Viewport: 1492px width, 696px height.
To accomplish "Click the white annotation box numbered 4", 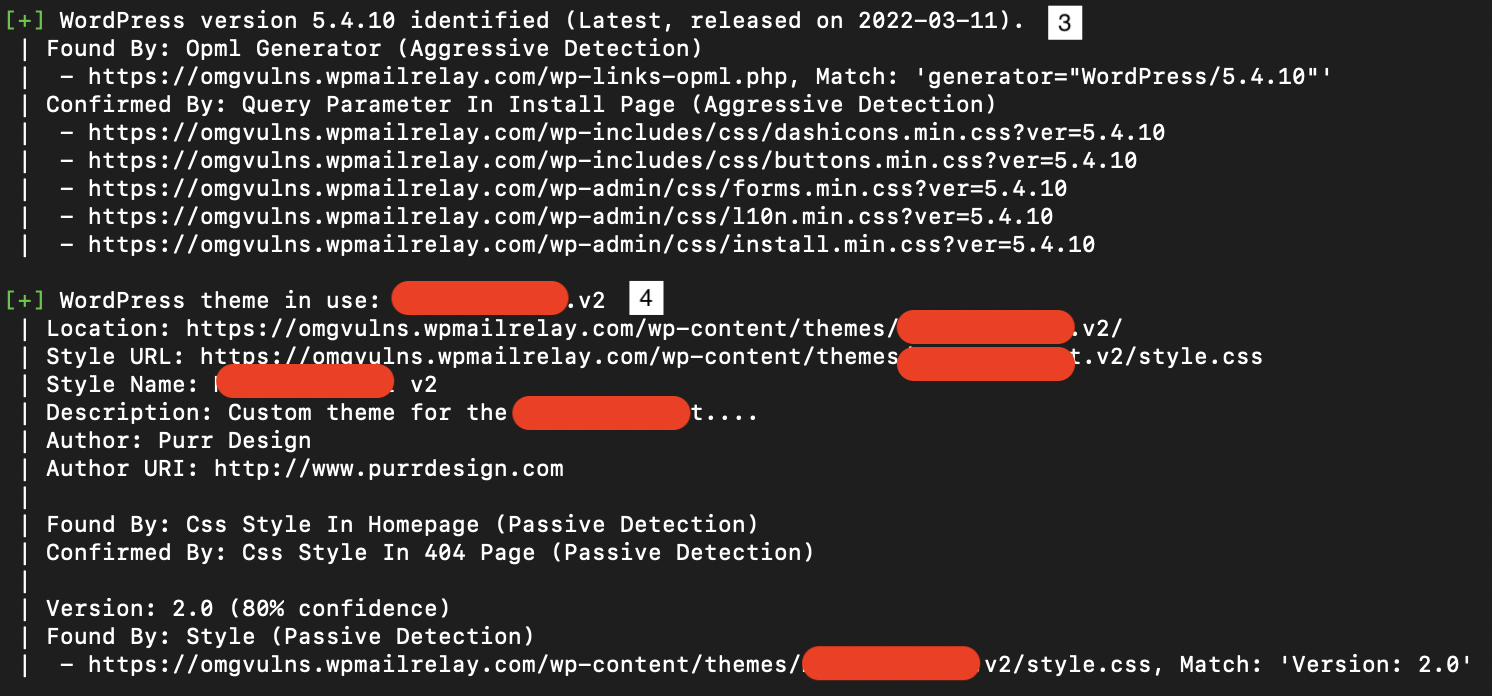I will coord(646,298).
